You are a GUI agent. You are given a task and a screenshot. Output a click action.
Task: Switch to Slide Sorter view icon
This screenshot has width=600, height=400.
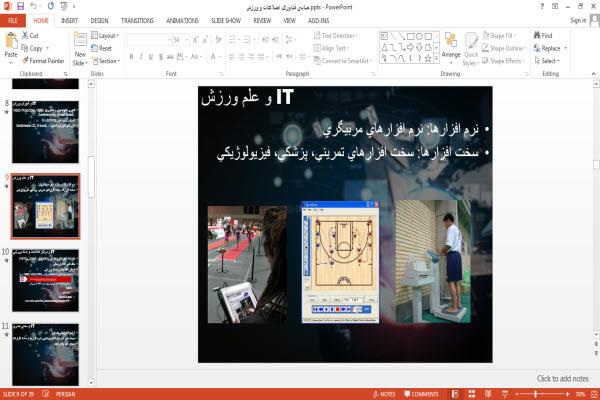tap(472, 394)
